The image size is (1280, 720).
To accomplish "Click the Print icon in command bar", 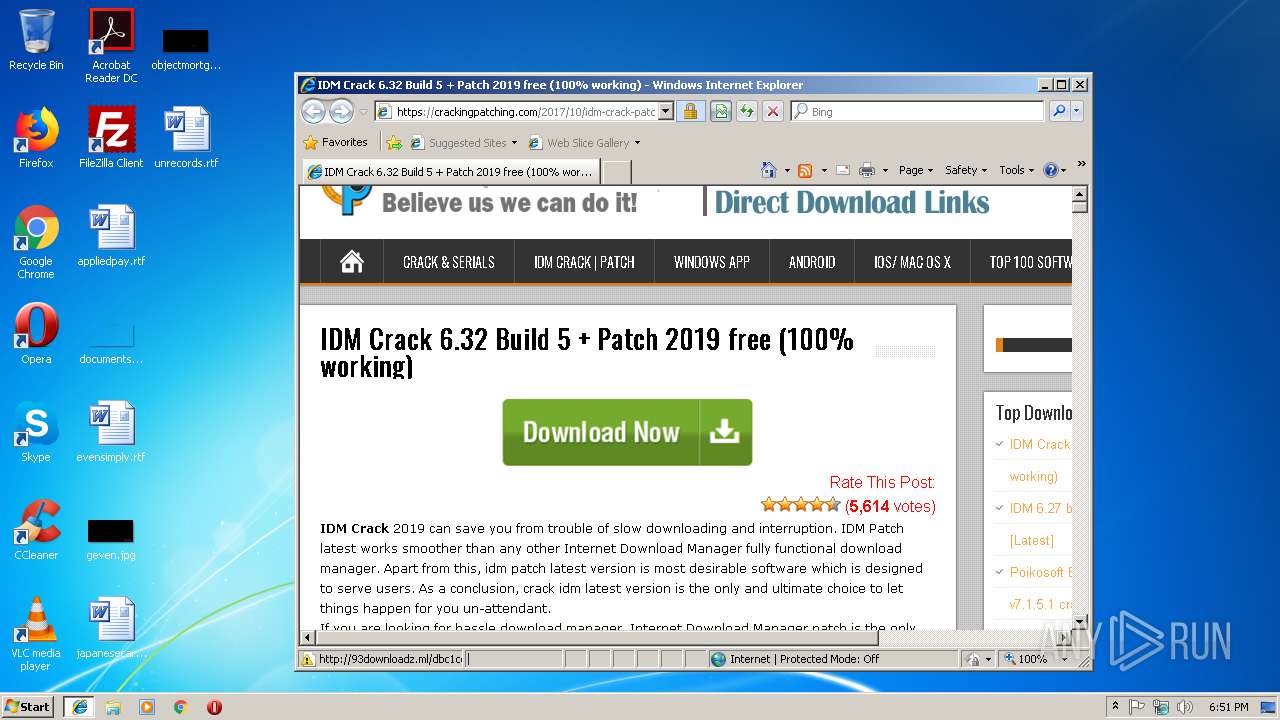I will point(867,170).
